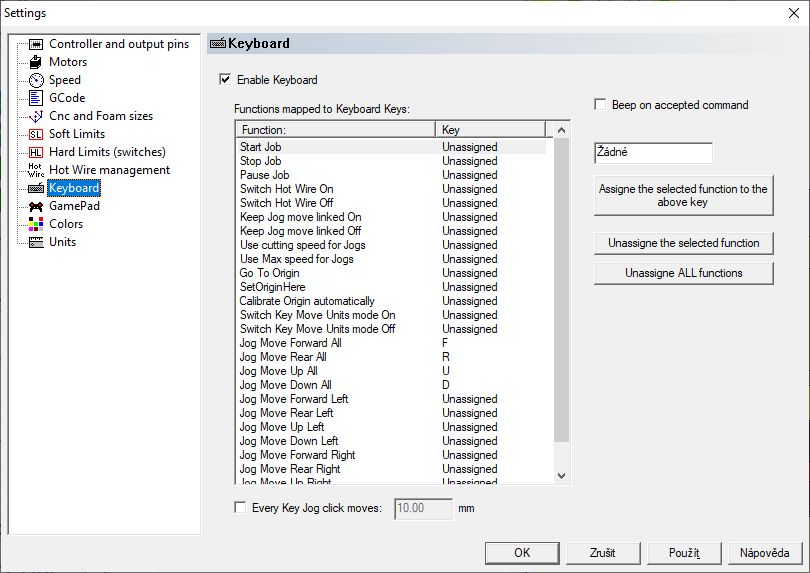Click the Units ruler icon
Screen dimensions: 810x573
(36, 242)
